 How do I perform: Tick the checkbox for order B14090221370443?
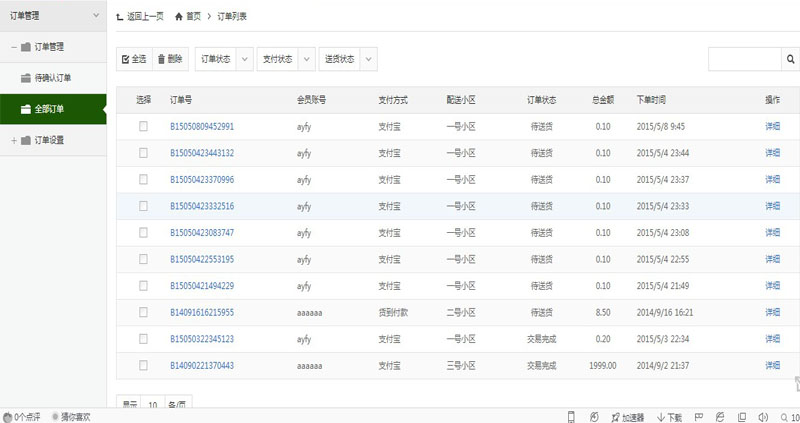click(143, 365)
